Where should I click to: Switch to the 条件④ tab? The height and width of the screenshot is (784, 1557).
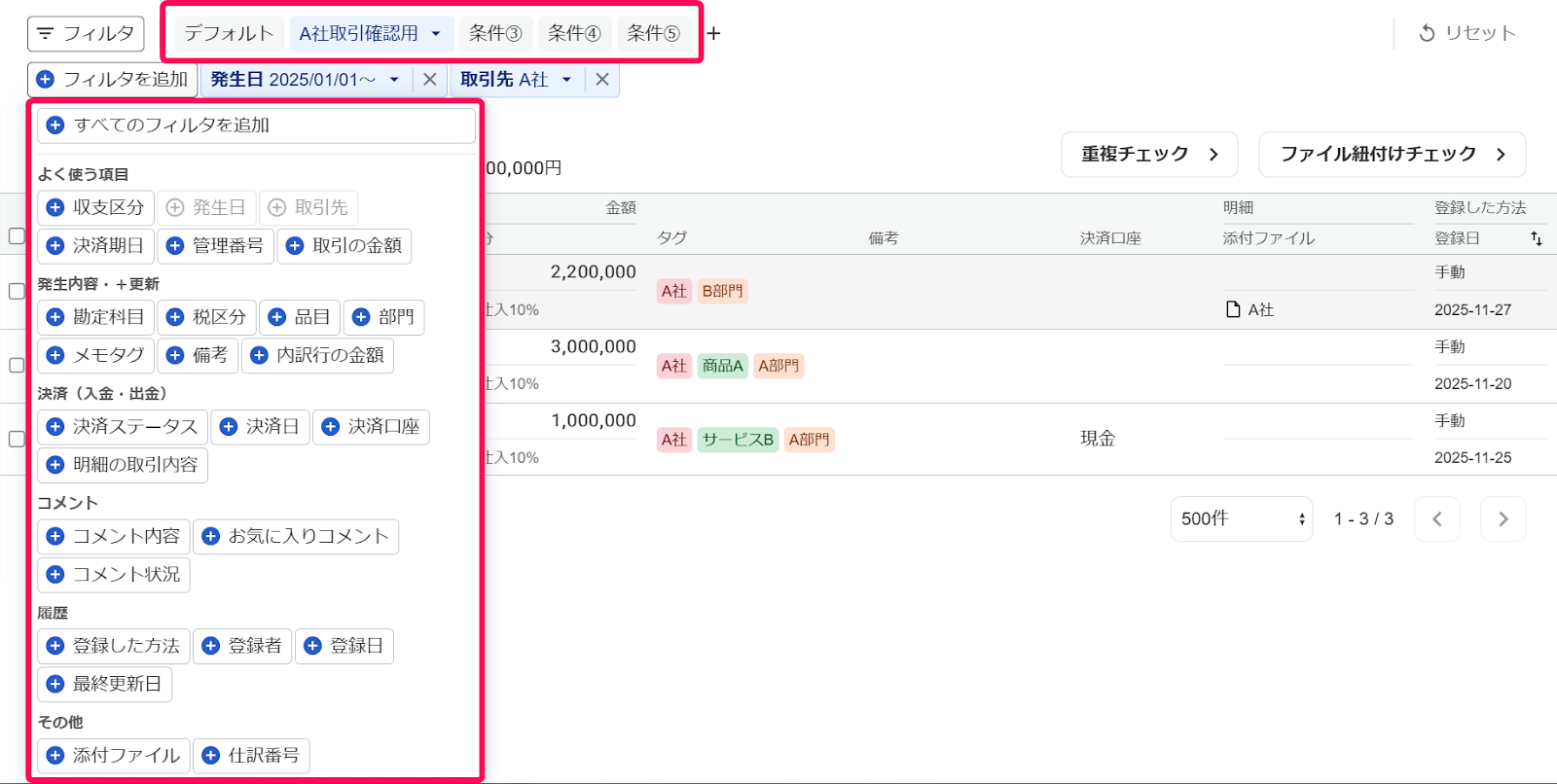pyautogui.click(x=574, y=34)
